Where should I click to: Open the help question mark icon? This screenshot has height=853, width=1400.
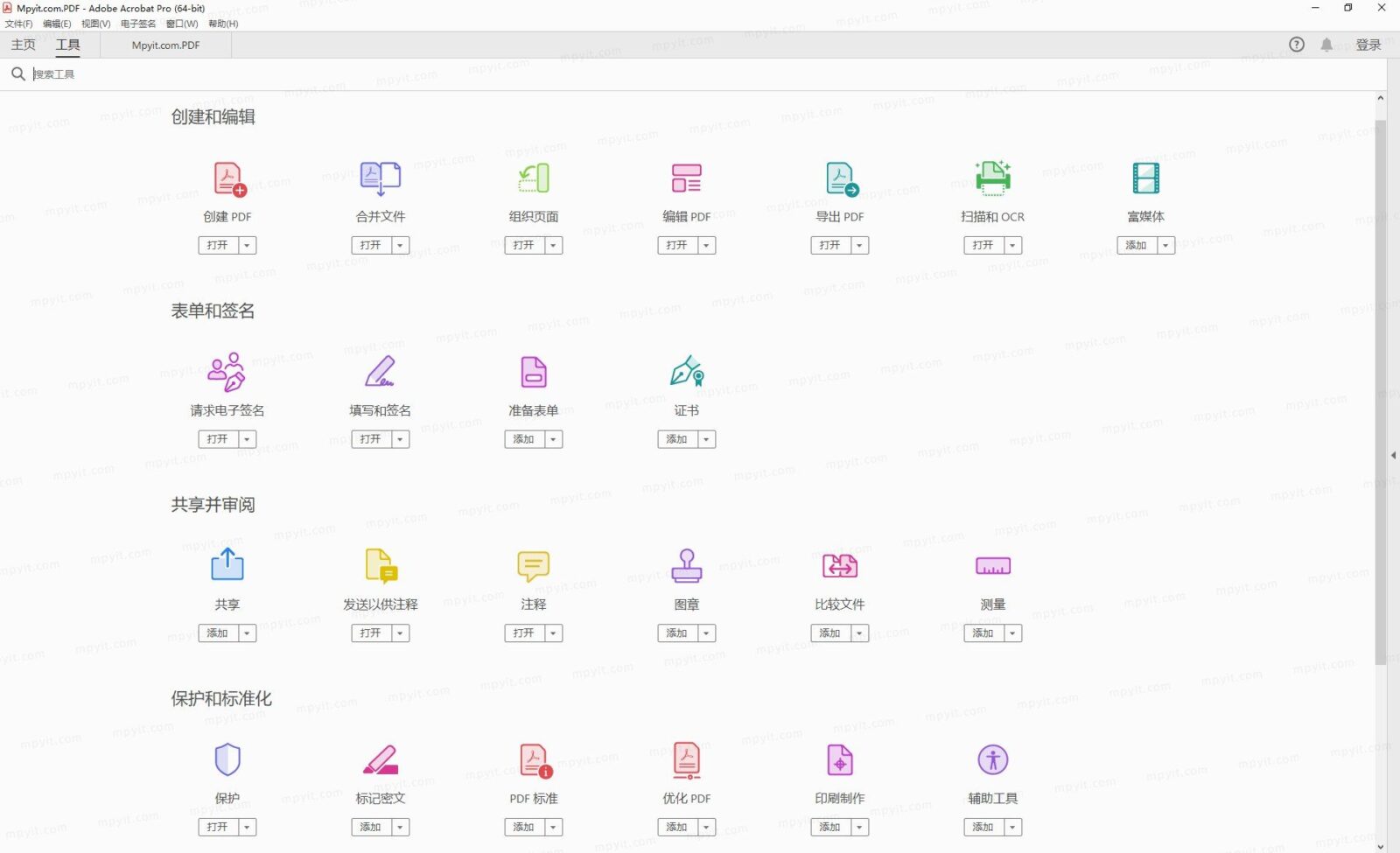pyautogui.click(x=1297, y=45)
